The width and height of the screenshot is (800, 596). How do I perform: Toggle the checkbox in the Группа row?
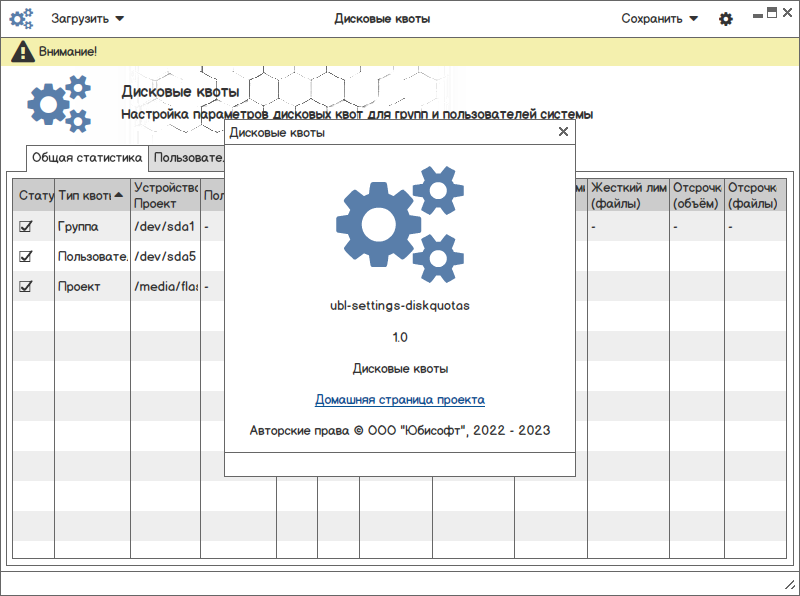coord(26,226)
